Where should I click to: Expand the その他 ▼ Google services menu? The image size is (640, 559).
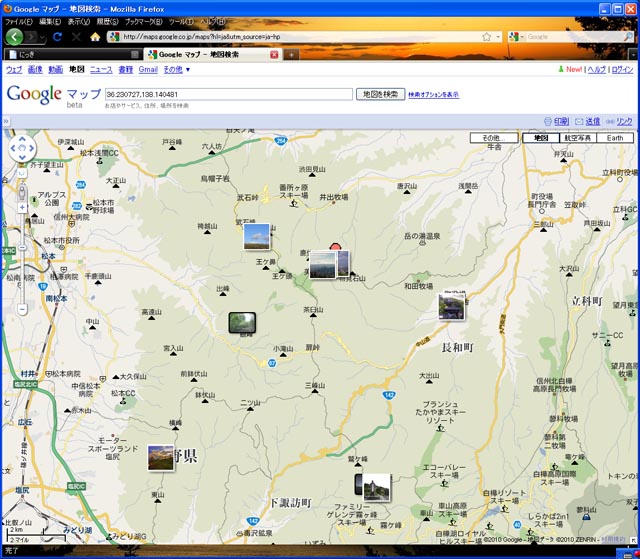pyautogui.click(x=177, y=69)
